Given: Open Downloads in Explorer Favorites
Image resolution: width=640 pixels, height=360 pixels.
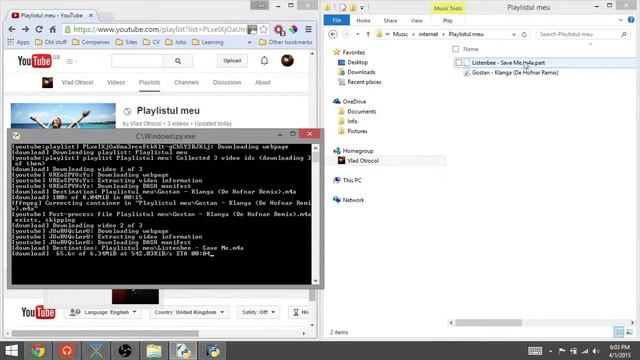Looking at the screenshot, I should pos(357,72).
